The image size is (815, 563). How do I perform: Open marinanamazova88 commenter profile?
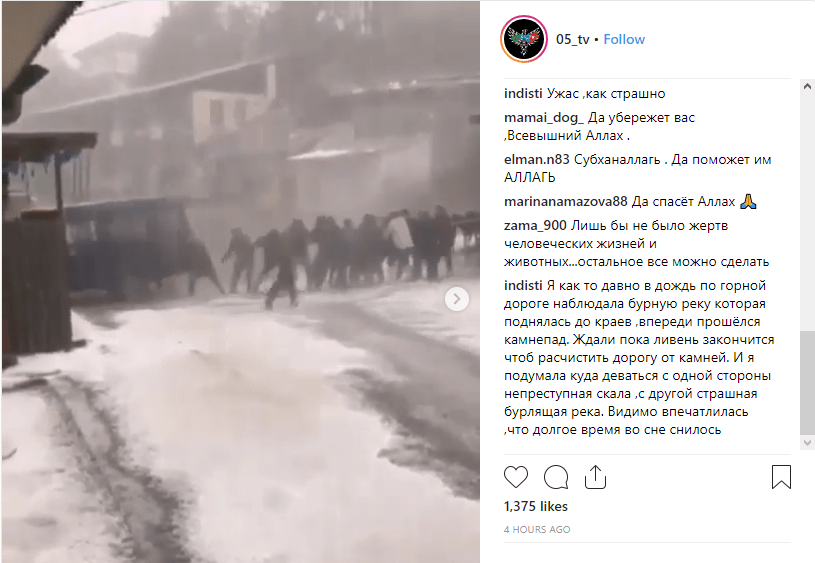tap(566, 202)
